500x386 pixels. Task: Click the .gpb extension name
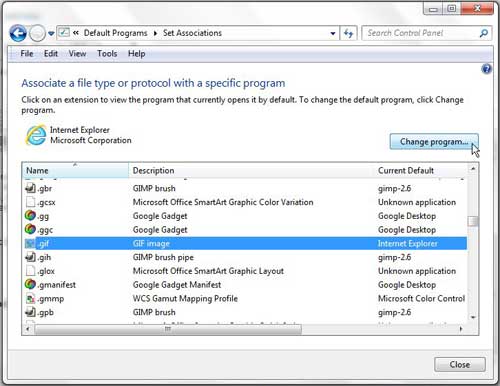(x=45, y=313)
